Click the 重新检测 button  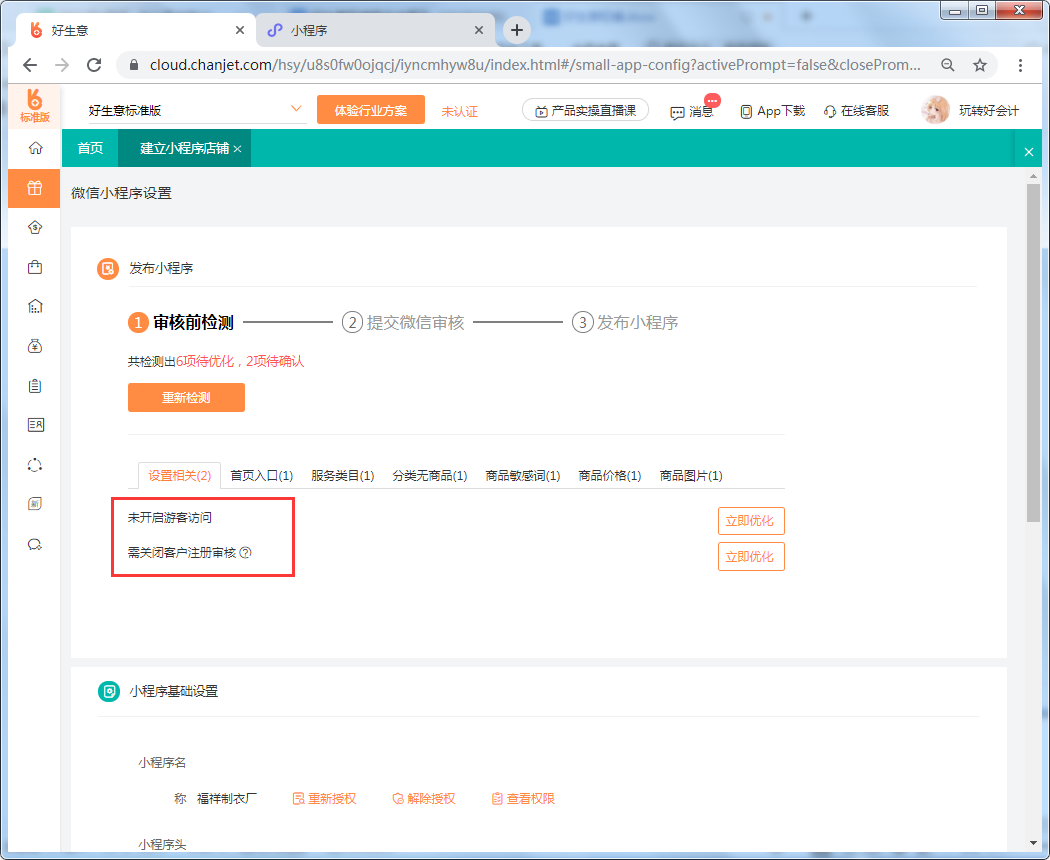[186, 397]
